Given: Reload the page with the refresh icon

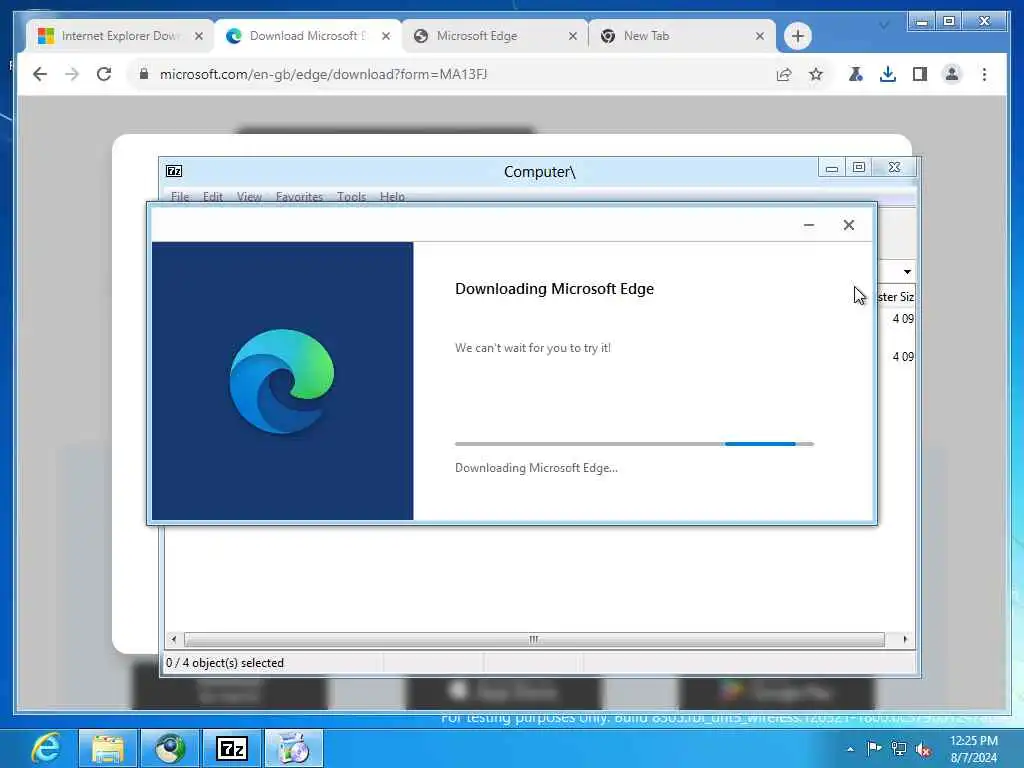Looking at the screenshot, I should (104, 74).
